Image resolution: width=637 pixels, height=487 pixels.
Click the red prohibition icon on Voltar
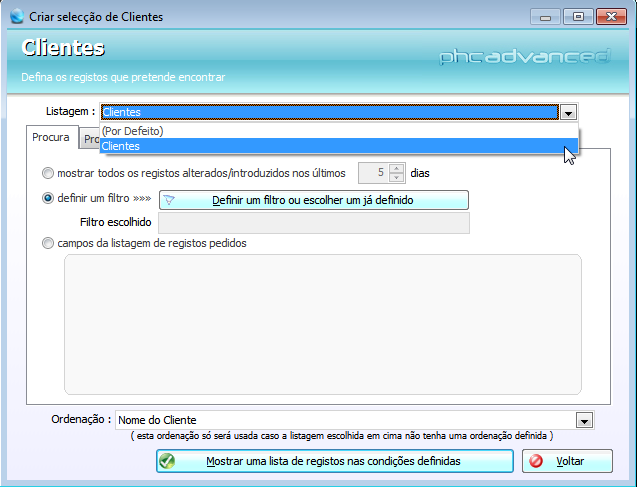click(536, 461)
